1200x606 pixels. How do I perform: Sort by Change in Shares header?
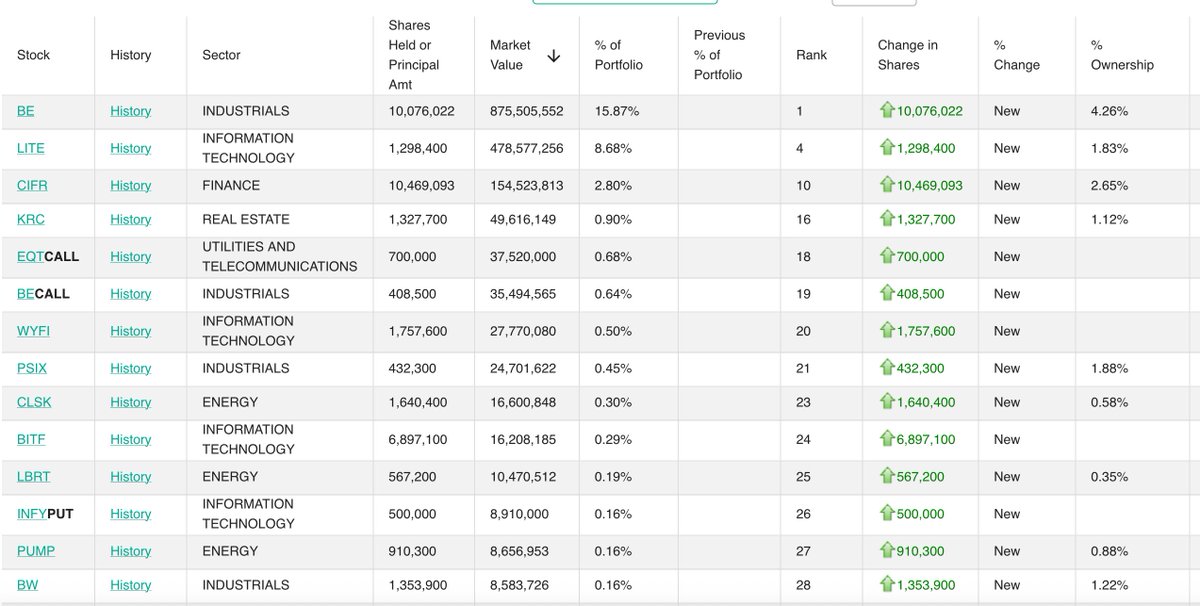pos(907,55)
